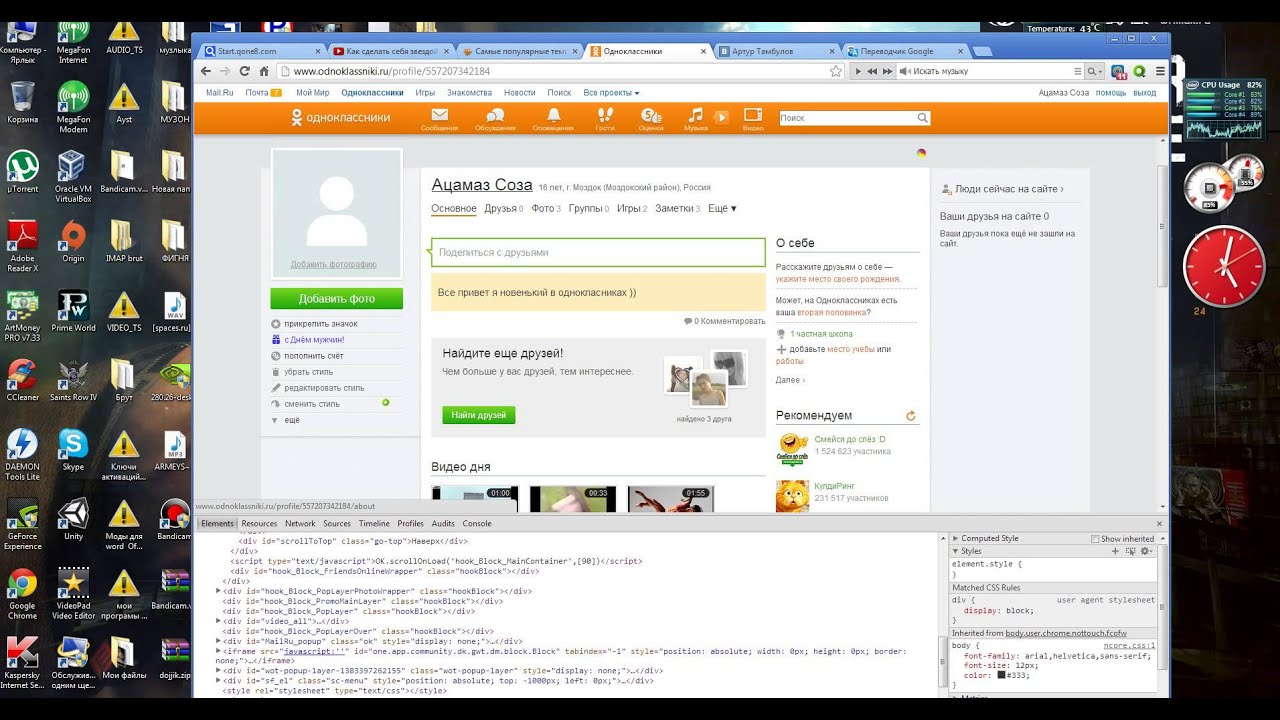Add new style rule plus icon in Styles
The height and width of the screenshot is (720, 1280).
coord(1115,551)
